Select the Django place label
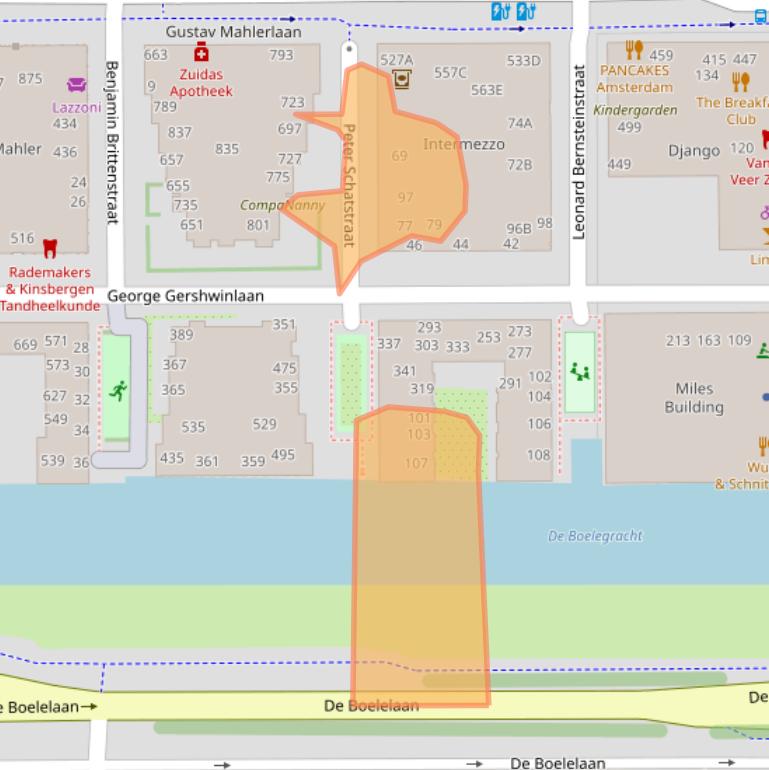The width and height of the screenshot is (769, 770). tap(694, 151)
